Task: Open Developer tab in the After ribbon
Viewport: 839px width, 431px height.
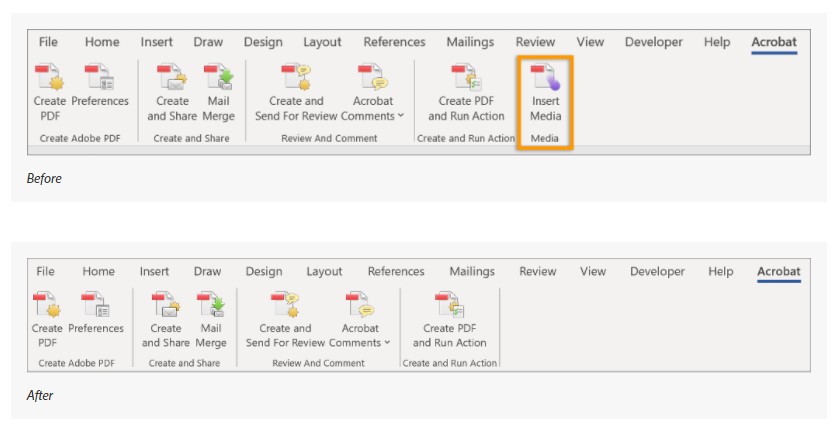Action: coord(657,271)
